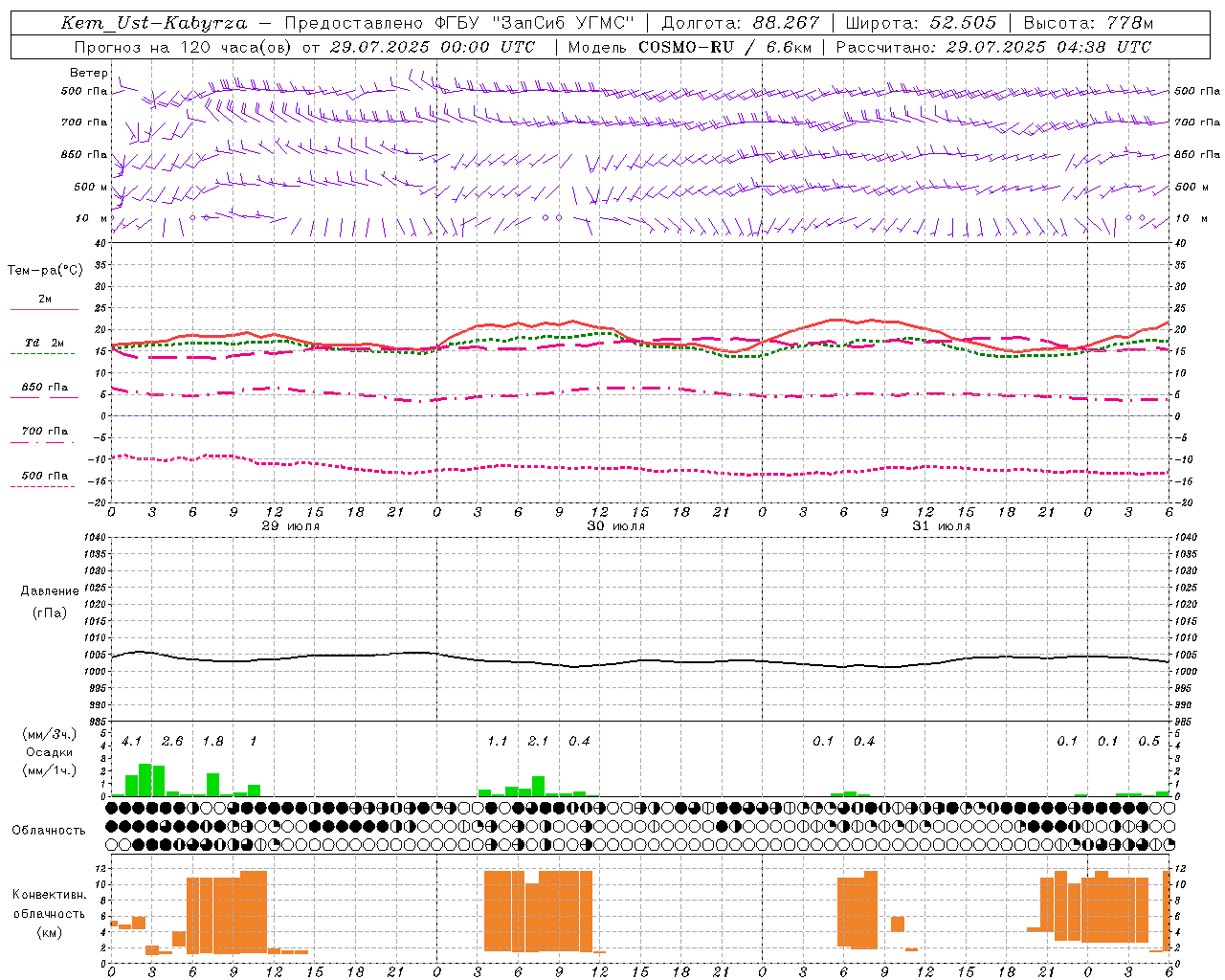The height and width of the screenshot is (980, 1225).
Task: Click the 500 гПа temperature legend entry
Action: [45, 476]
